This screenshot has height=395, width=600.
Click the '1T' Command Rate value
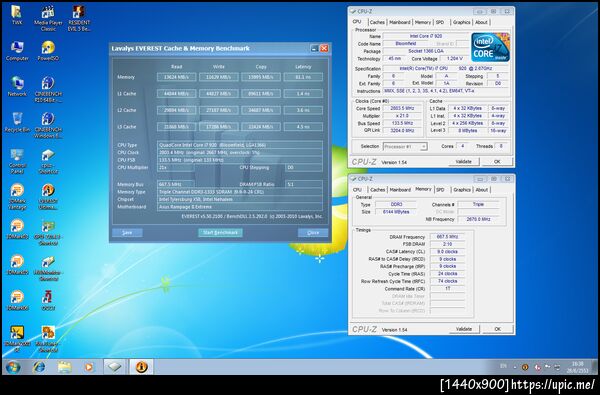pos(447,289)
